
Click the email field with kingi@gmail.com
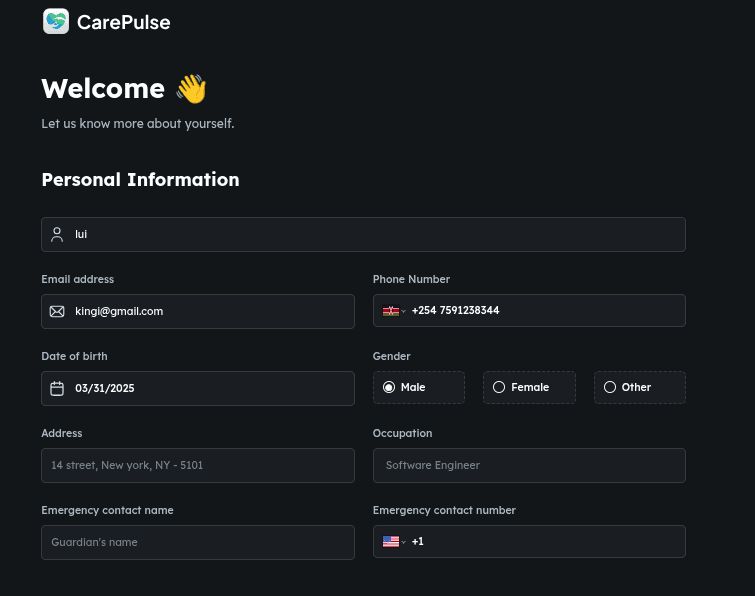point(198,311)
